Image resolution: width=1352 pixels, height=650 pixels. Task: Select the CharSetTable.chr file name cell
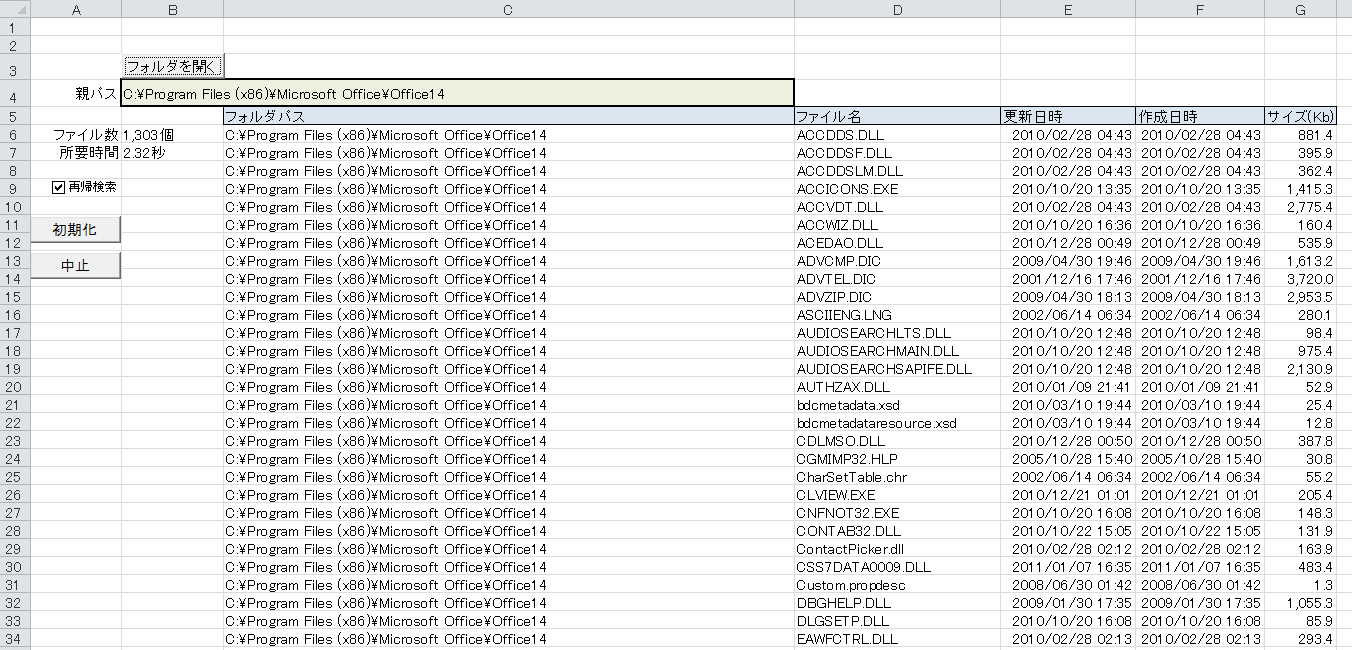click(x=897, y=476)
